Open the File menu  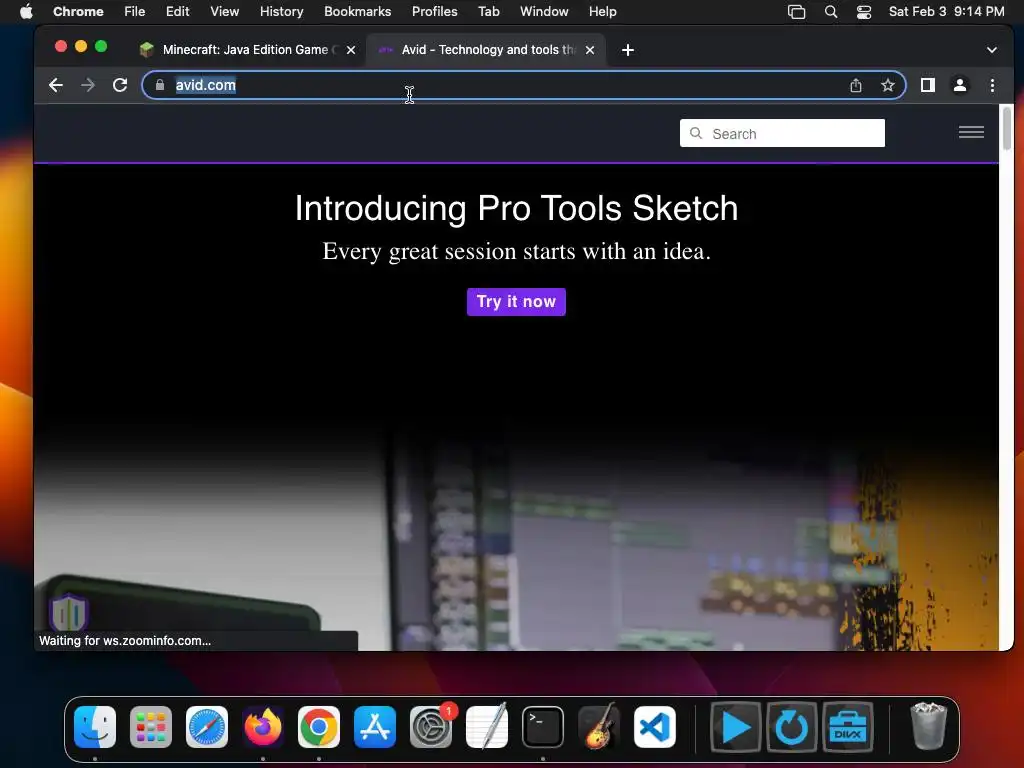coord(135,12)
